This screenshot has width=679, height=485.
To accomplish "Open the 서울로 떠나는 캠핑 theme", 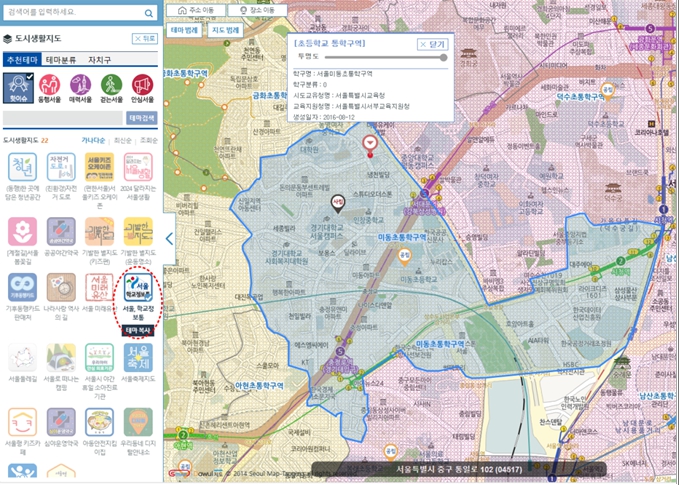I will (x=61, y=358).
